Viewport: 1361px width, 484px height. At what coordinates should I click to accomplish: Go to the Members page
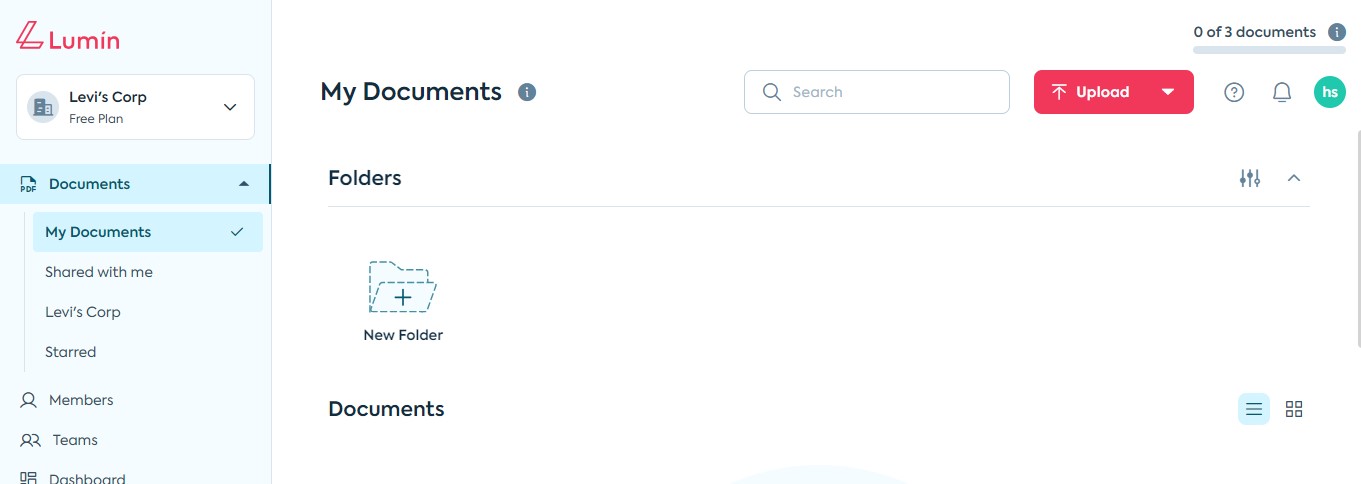pos(81,400)
